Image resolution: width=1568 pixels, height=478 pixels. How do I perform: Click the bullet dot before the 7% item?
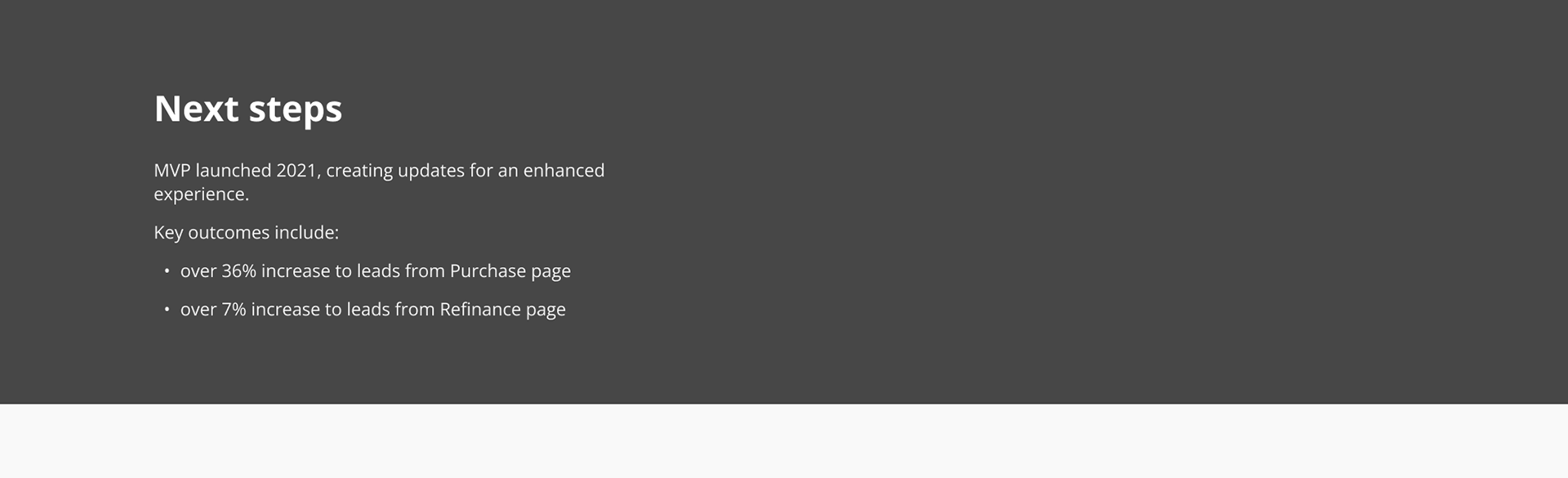click(167, 310)
